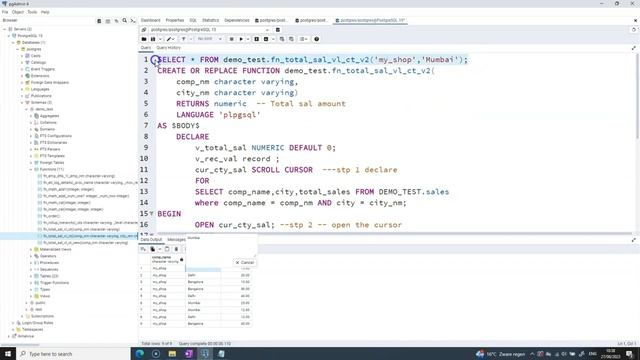
Task: Open the File menu
Action: (x=5, y=12)
